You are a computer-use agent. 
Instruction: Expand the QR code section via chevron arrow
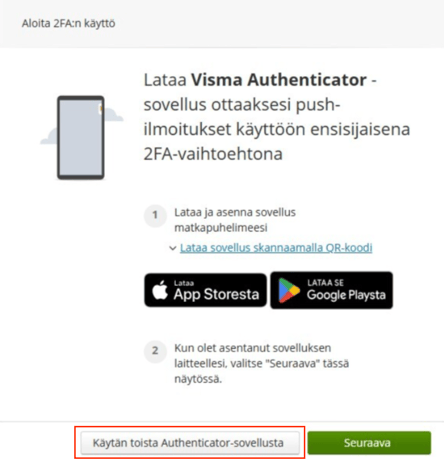pyautogui.click(x=173, y=248)
